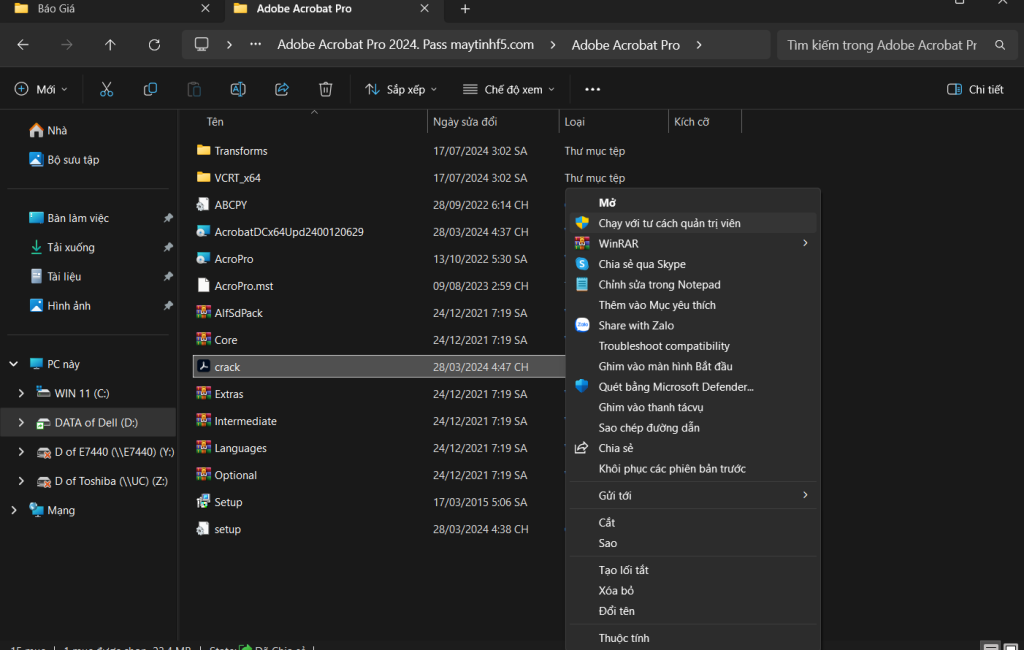
Task: Open a new tab with plus button
Action: tap(465, 9)
